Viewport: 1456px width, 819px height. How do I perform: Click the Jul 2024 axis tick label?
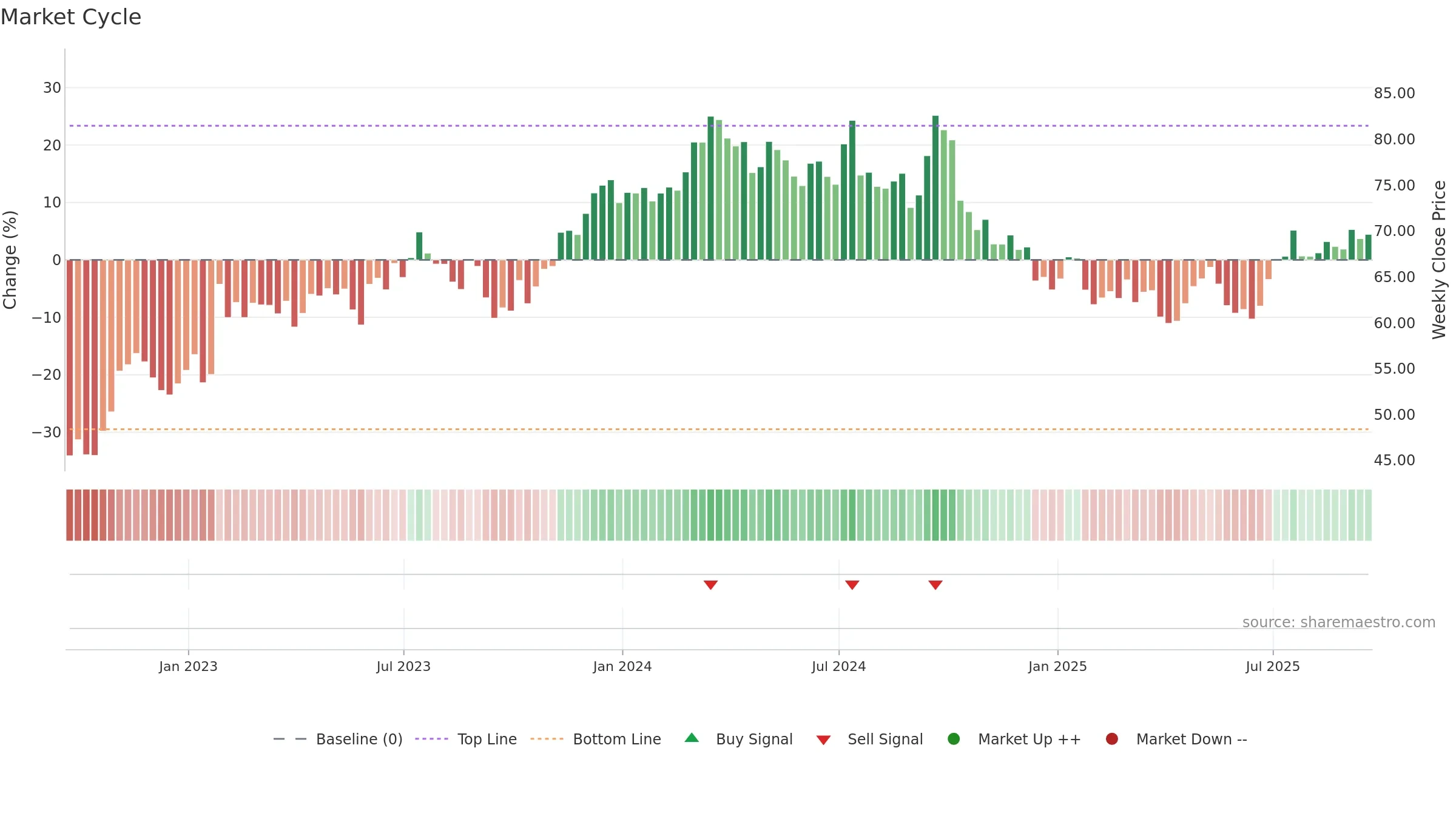coord(839,667)
